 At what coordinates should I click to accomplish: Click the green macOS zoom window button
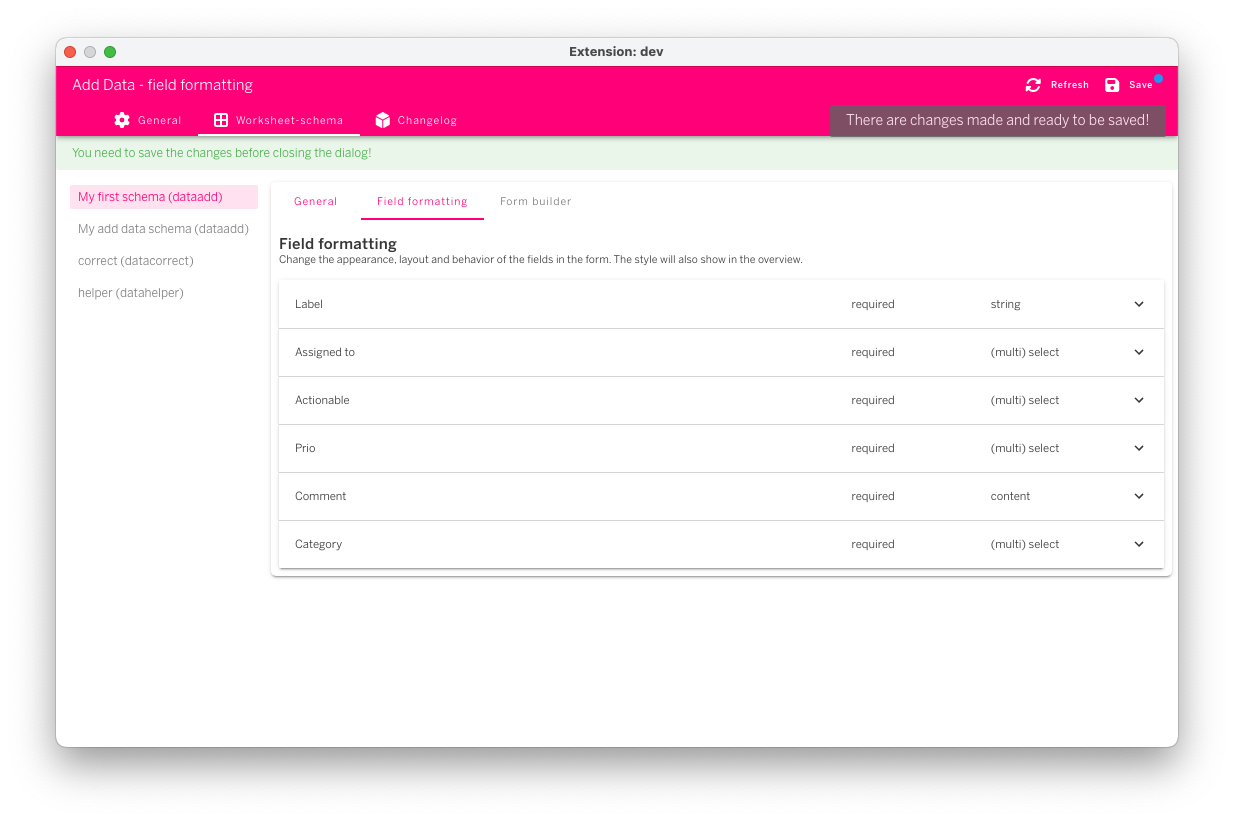click(110, 52)
